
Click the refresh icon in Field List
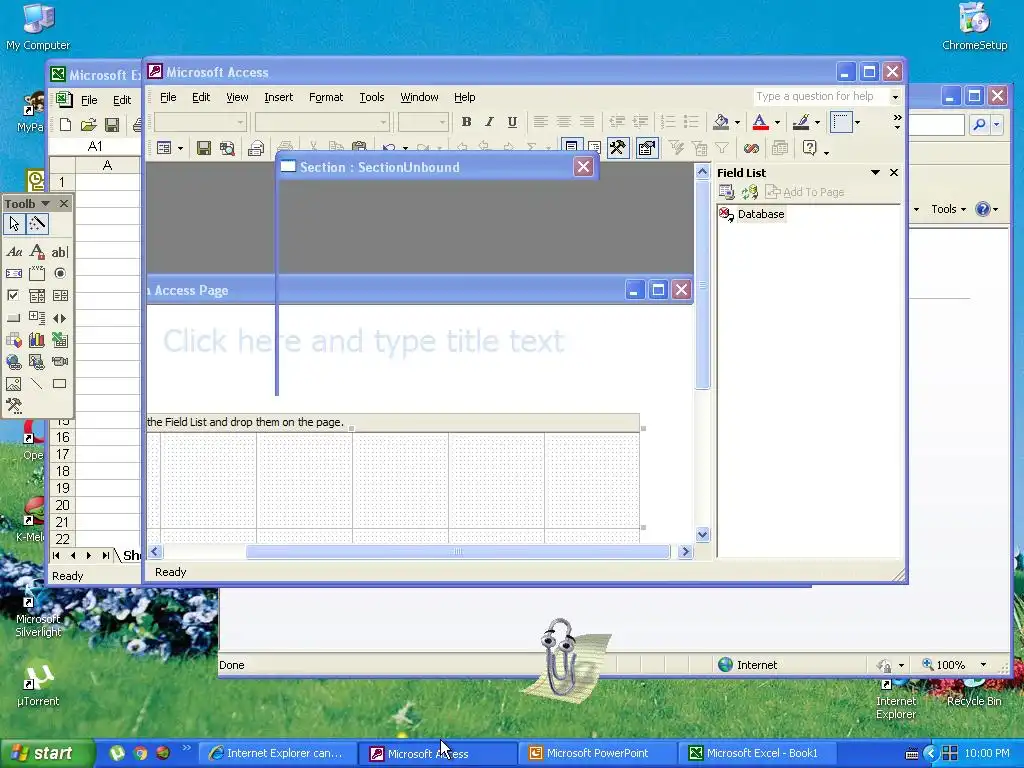(x=749, y=192)
